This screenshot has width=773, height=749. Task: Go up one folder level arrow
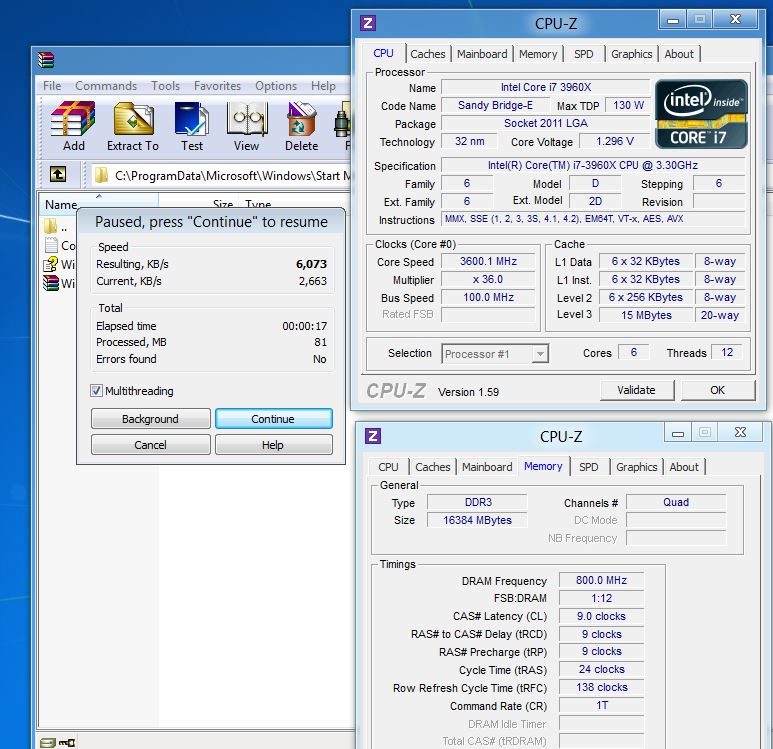click(58, 174)
